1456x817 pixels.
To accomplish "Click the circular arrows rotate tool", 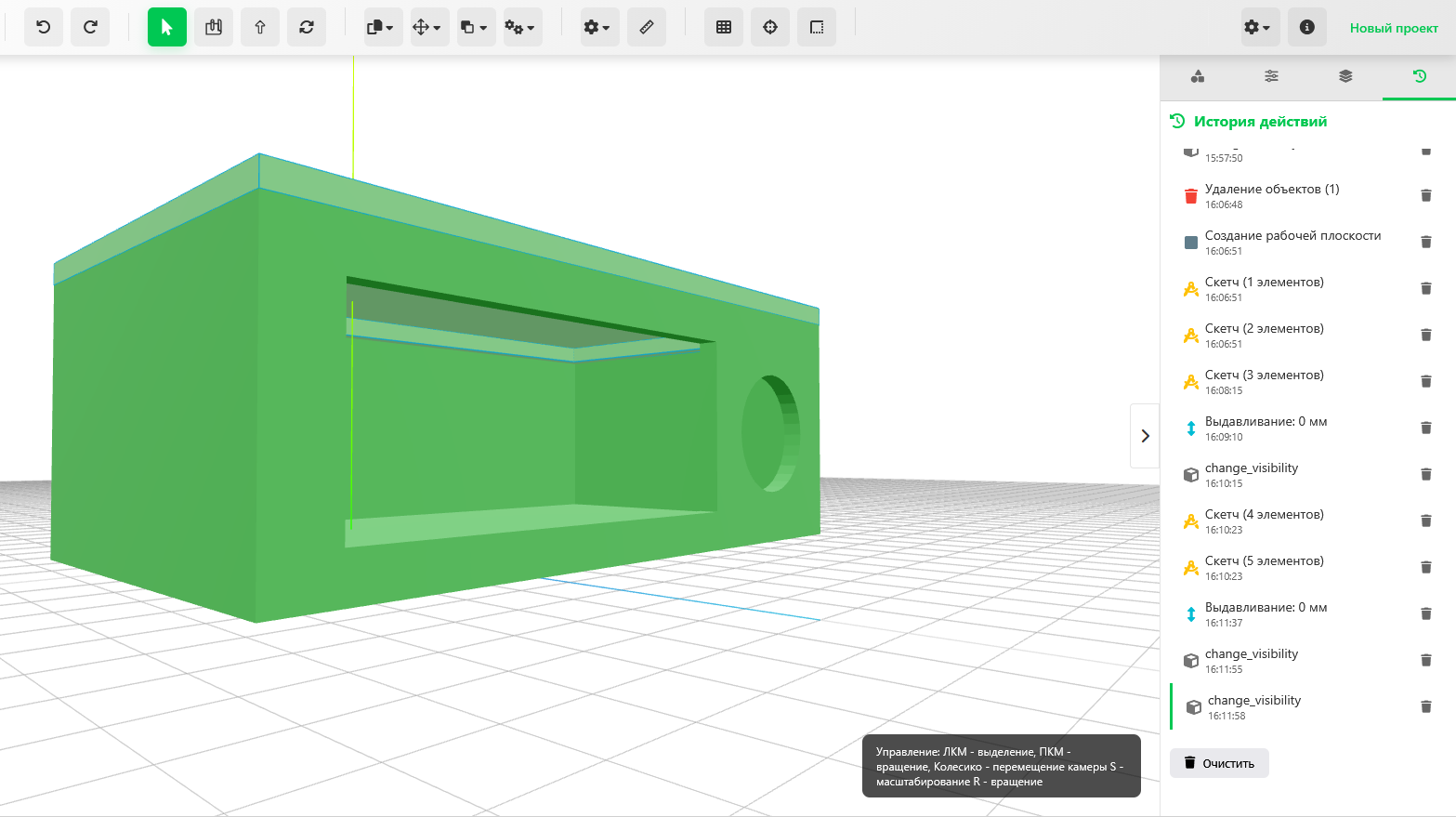I will point(307,27).
